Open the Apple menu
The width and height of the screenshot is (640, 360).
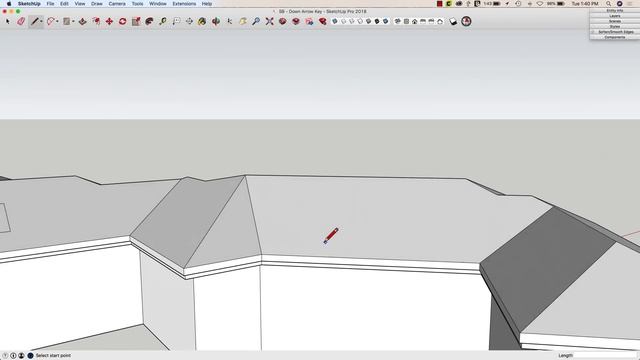pos(9,4)
